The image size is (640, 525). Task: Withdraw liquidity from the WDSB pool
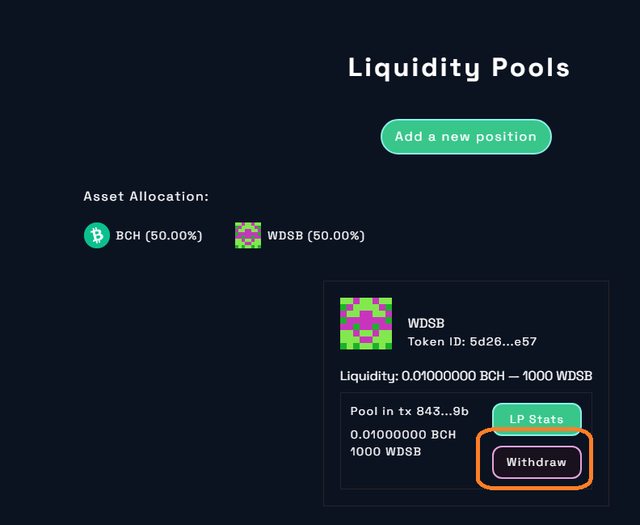tap(536, 462)
